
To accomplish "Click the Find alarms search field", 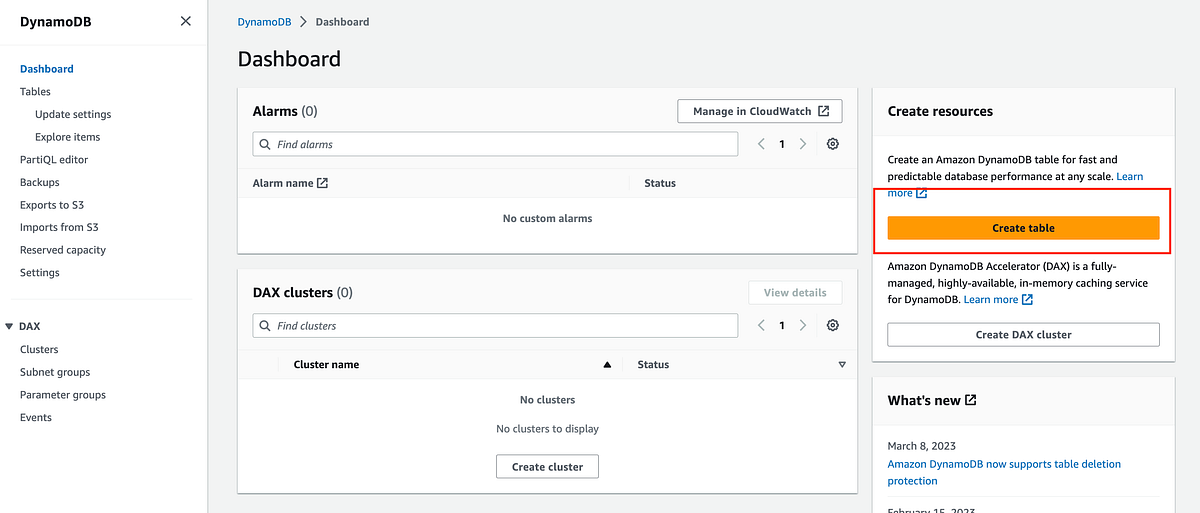I will [x=500, y=144].
